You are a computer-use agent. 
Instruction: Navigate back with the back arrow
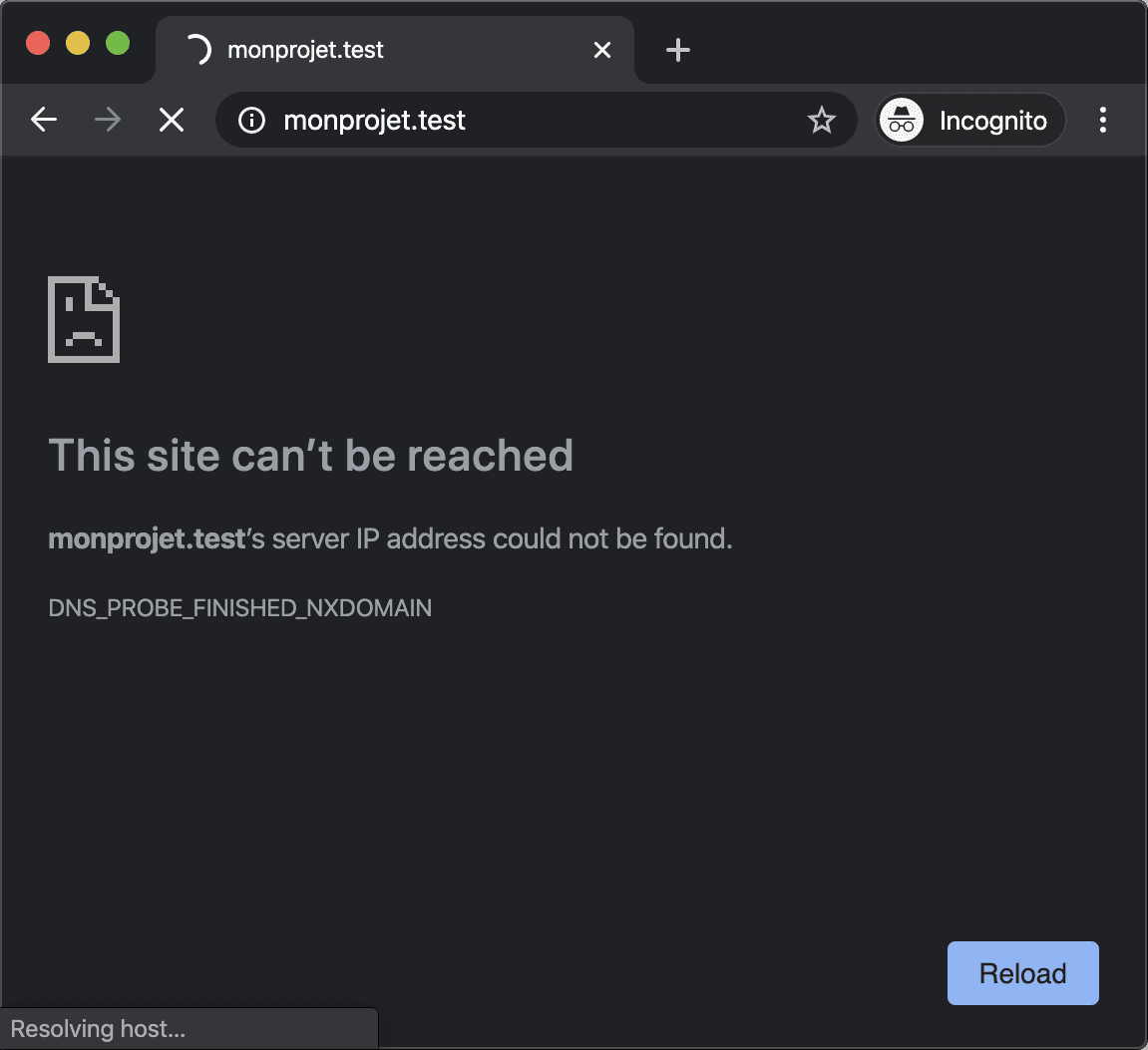pos(44,120)
